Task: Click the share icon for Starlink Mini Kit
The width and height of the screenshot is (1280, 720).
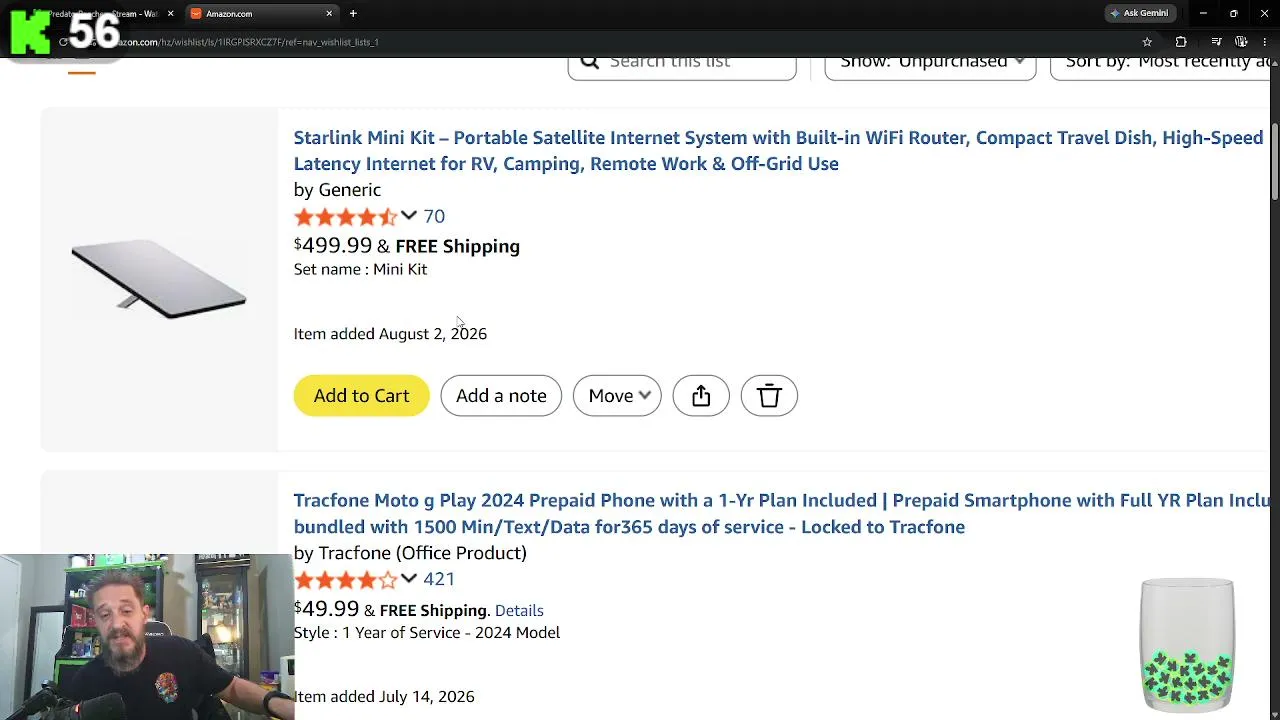Action: [701, 396]
